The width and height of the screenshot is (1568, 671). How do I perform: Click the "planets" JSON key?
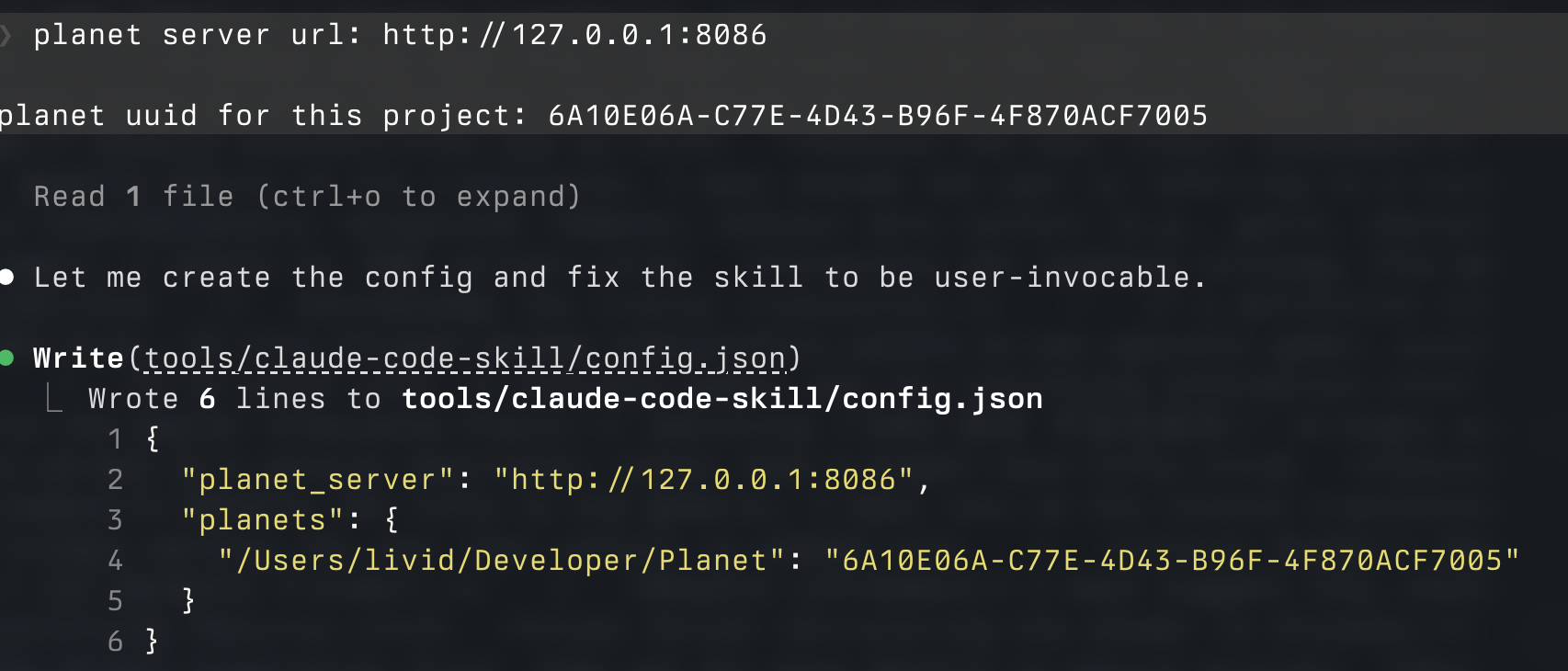pyautogui.click(x=263, y=520)
